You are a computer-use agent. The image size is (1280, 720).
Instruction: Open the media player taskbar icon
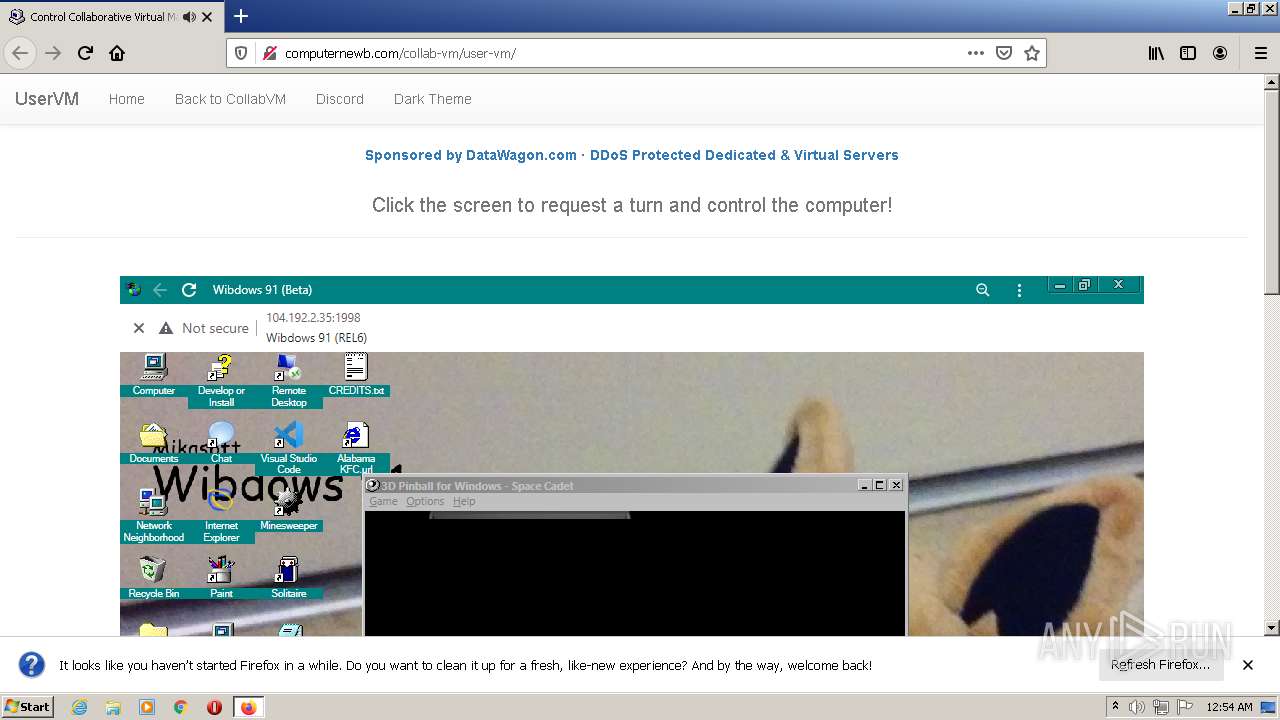point(147,707)
